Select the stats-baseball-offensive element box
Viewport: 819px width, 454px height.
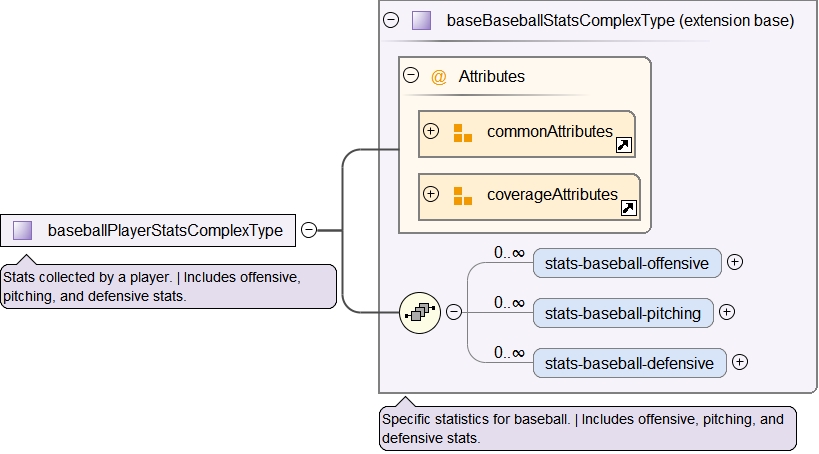click(627, 263)
